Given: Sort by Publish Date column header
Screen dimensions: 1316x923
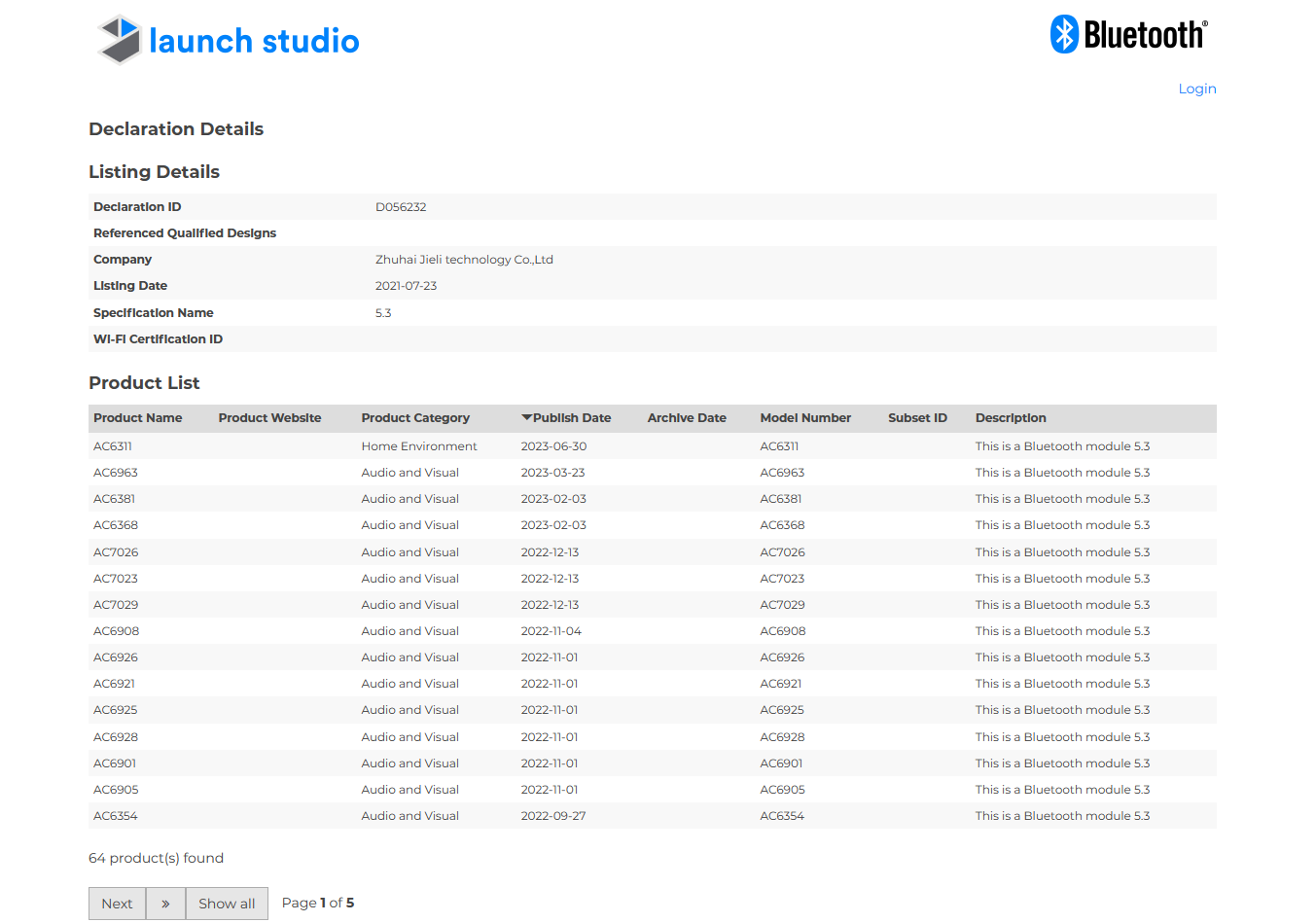Looking at the screenshot, I should click(x=566, y=418).
